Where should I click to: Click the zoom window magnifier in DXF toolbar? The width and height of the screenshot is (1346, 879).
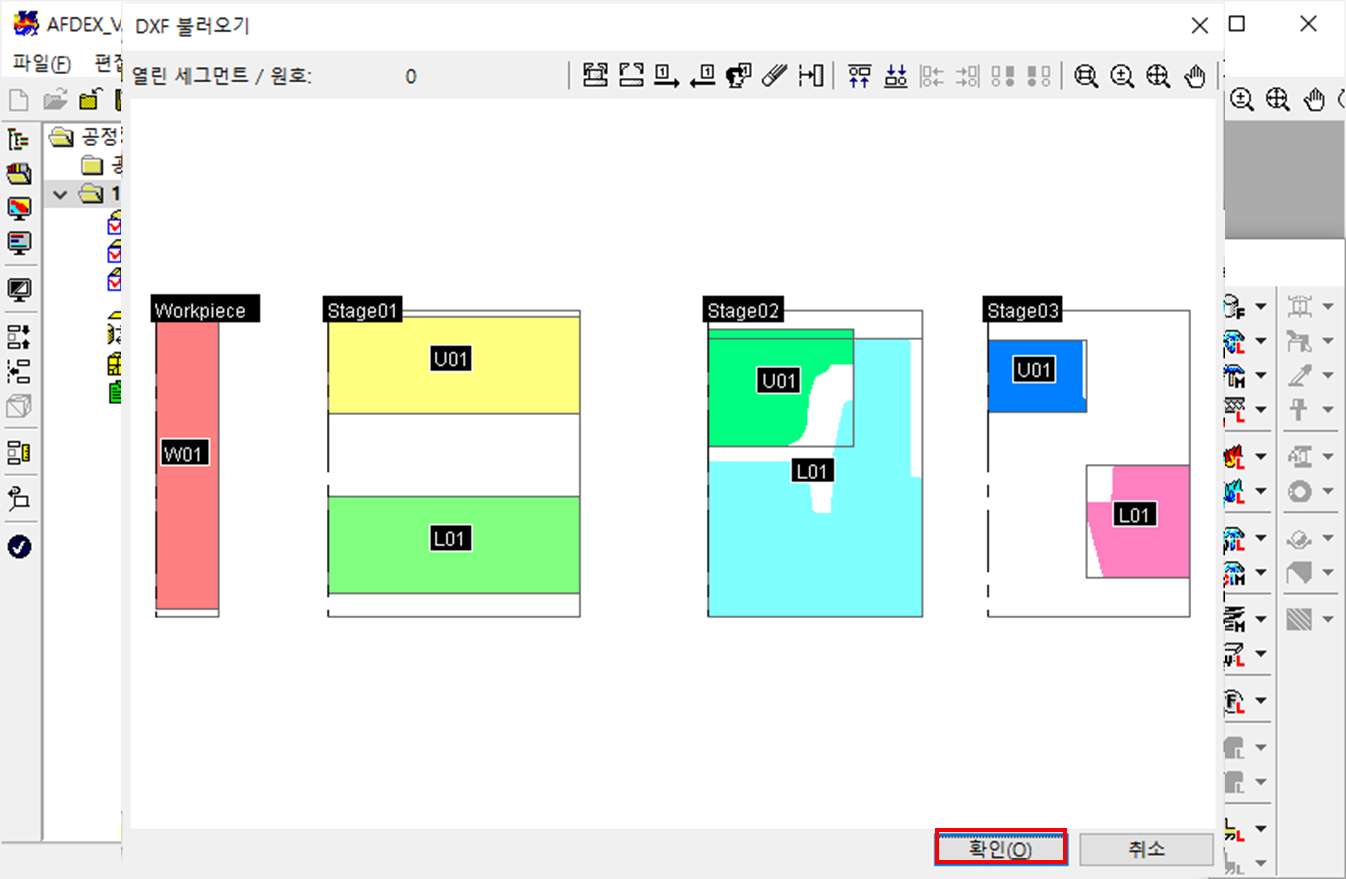[x=1086, y=76]
